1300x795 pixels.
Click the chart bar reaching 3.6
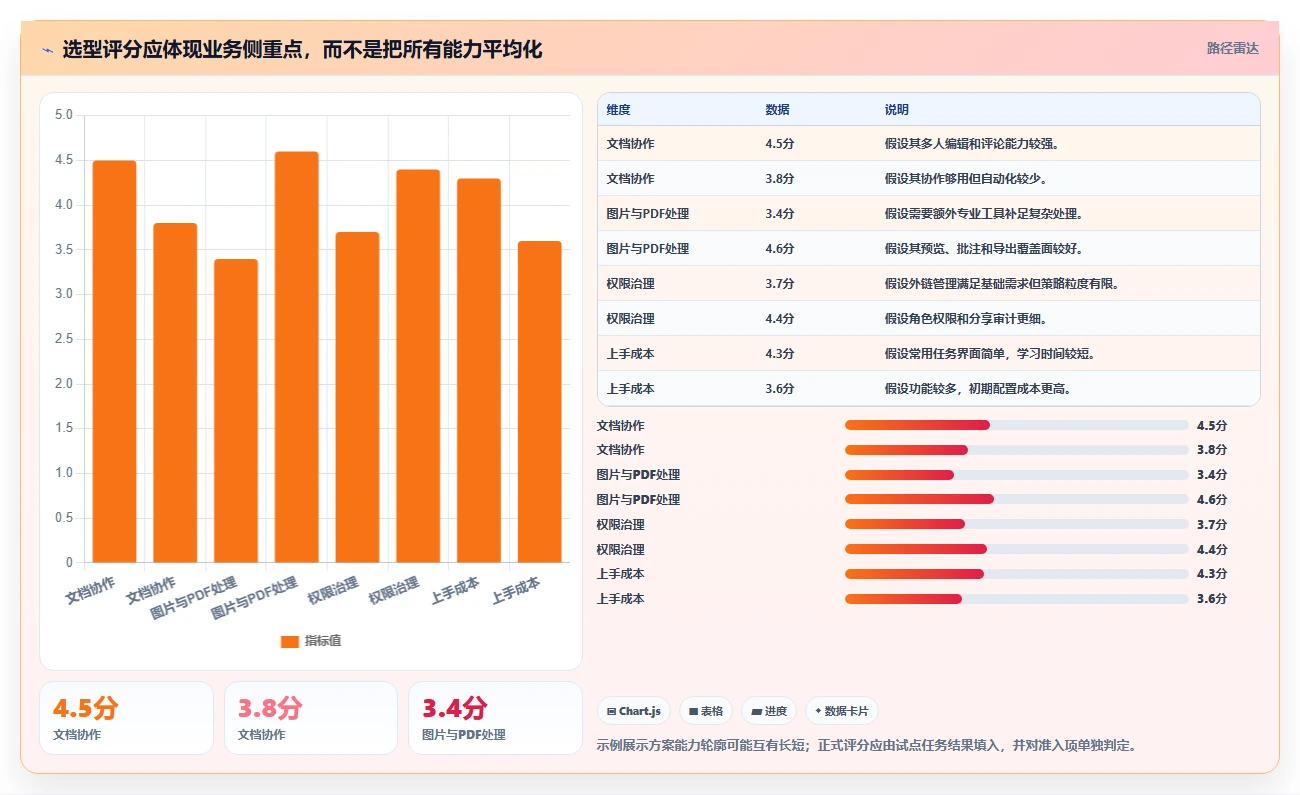540,402
